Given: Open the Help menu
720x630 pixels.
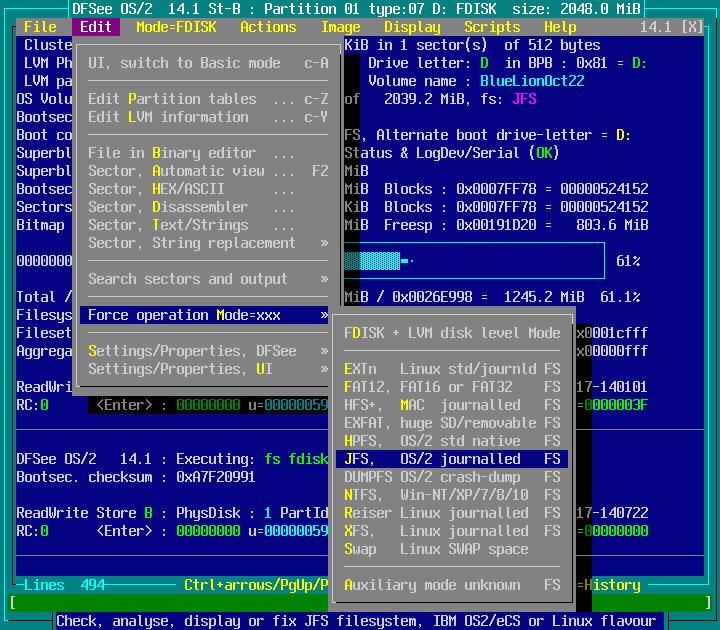Looking at the screenshot, I should pos(560,27).
